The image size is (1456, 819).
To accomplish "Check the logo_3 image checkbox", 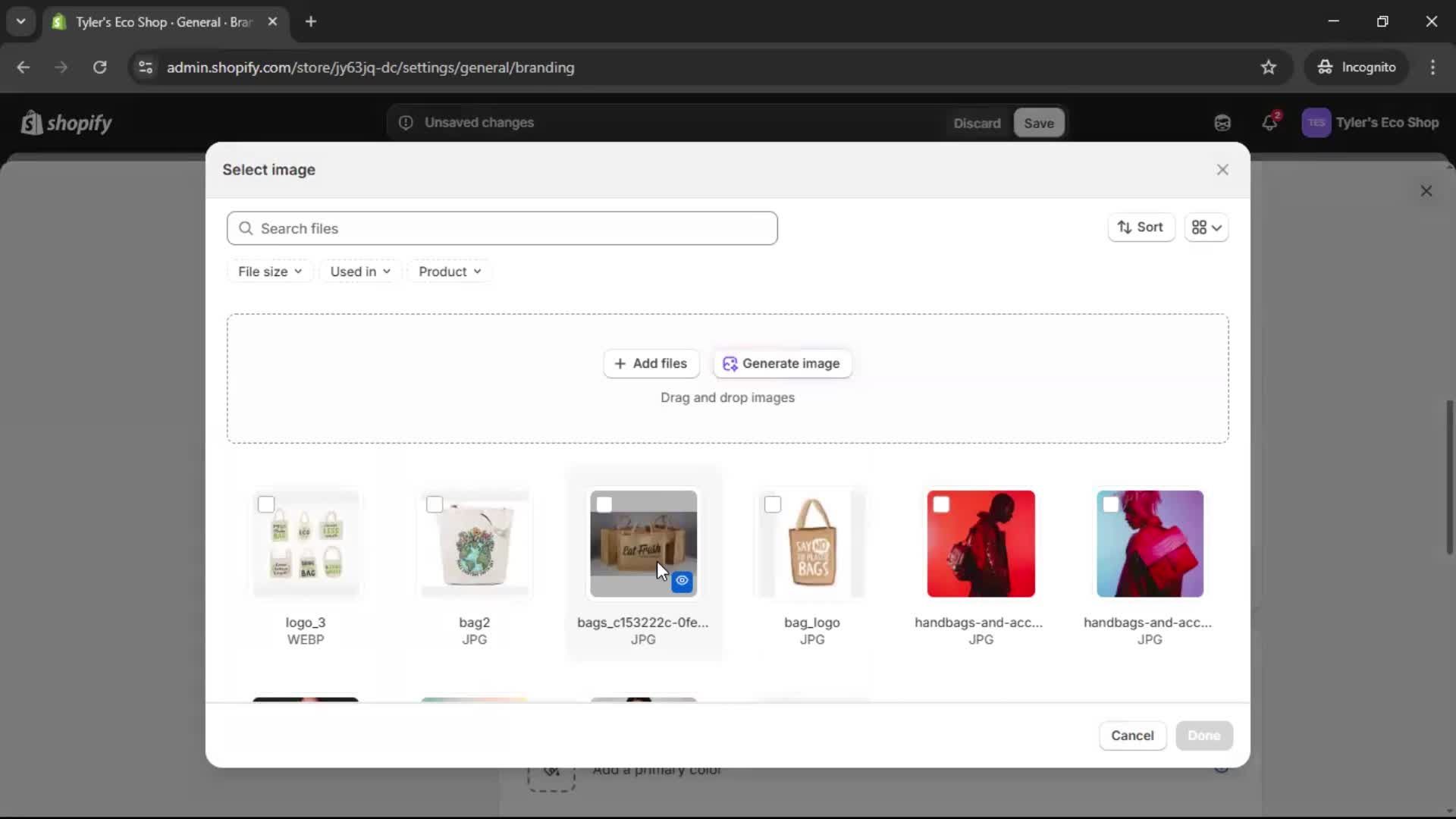I will pos(267,504).
